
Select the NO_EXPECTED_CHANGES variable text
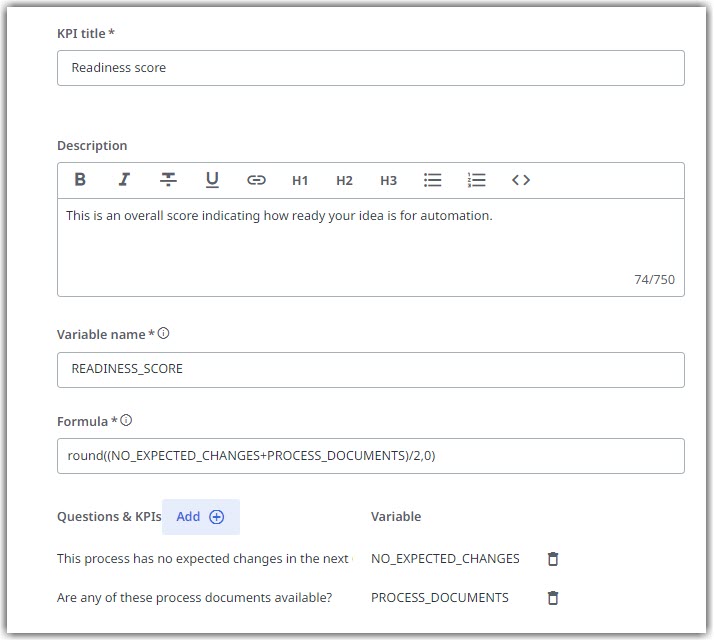click(445, 559)
